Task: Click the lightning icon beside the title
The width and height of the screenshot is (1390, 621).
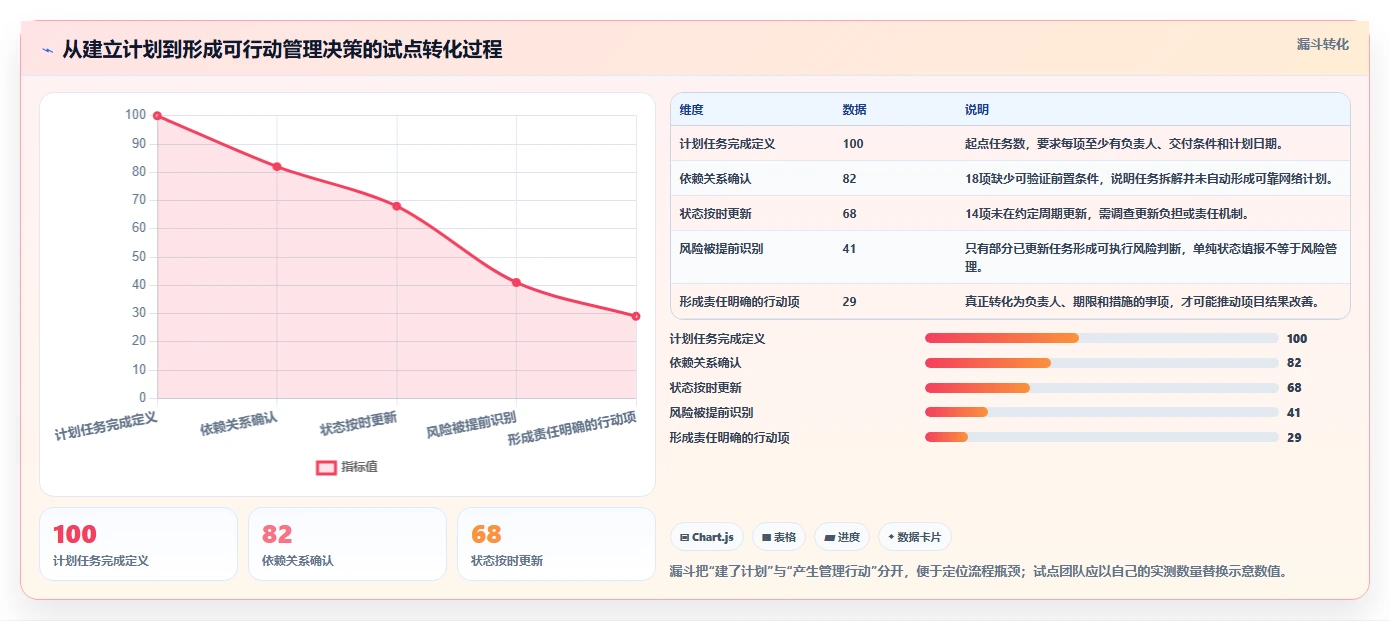Action: (x=47, y=49)
